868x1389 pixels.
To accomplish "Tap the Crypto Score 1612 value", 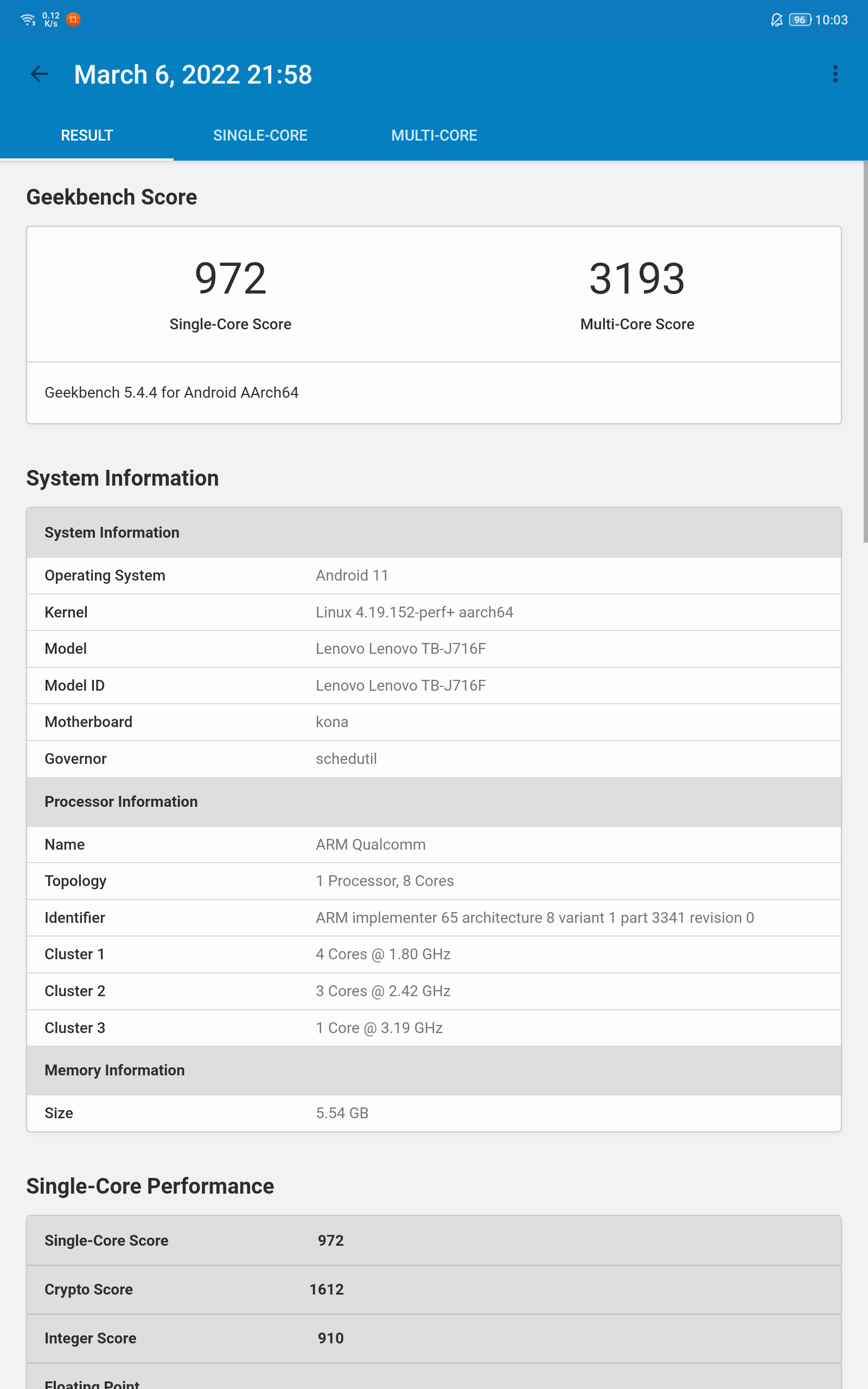I will 327,1289.
